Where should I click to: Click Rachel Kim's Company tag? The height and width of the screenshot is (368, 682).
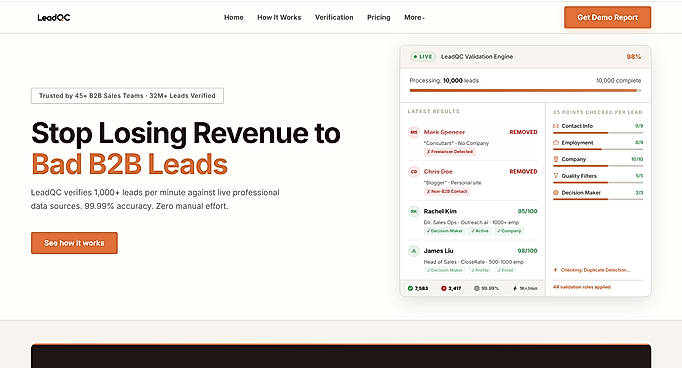pyautogui.click(x=509, y=231)
